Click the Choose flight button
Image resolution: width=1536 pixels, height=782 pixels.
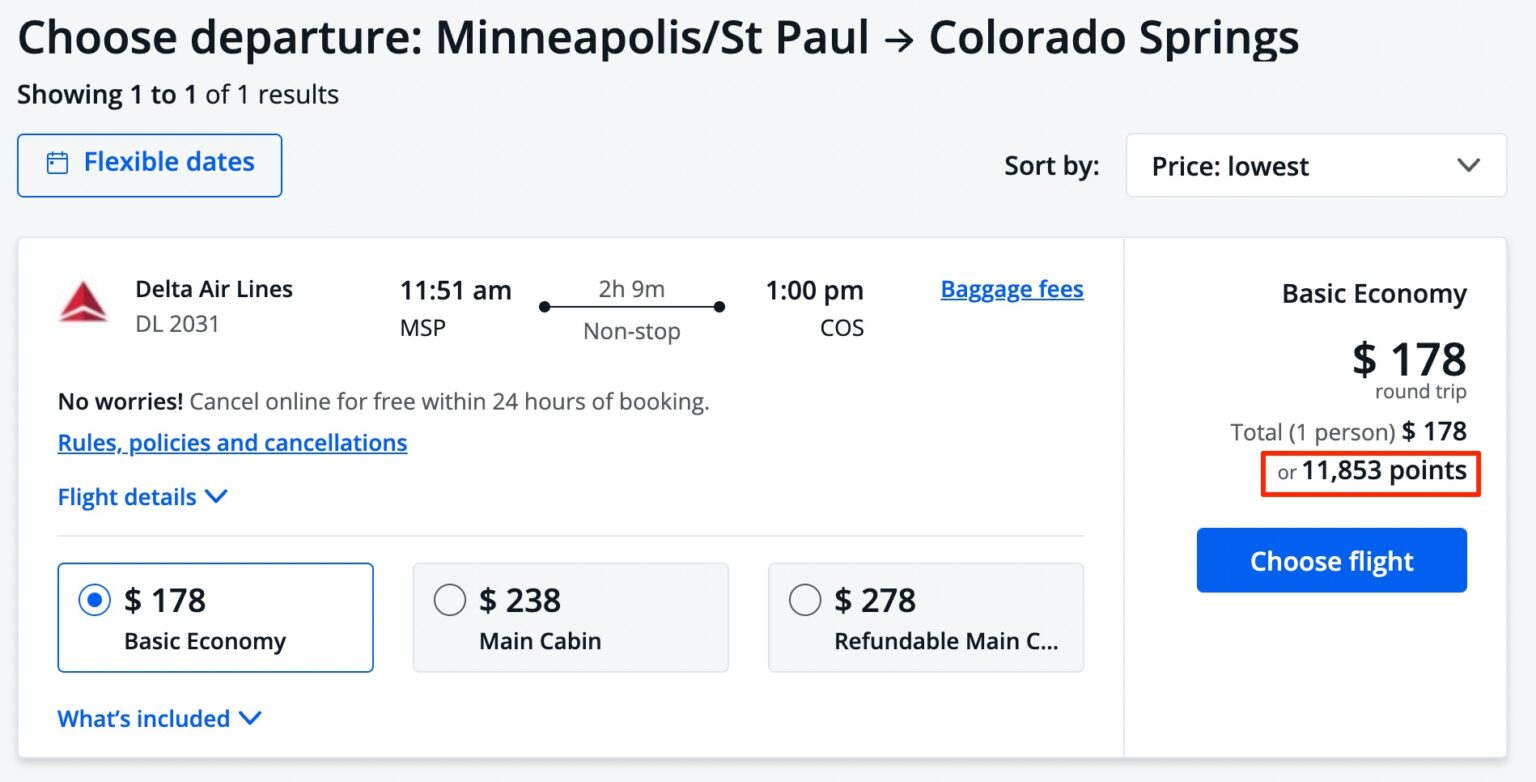(1331, 561)
